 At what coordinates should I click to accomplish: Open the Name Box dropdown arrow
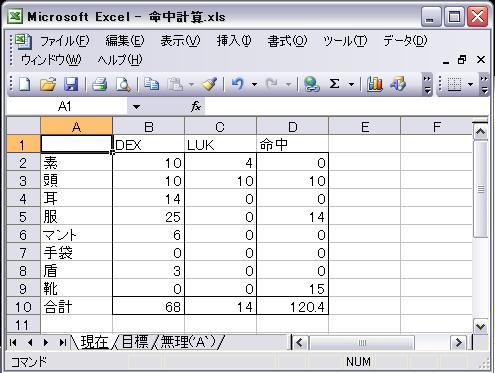136,107
